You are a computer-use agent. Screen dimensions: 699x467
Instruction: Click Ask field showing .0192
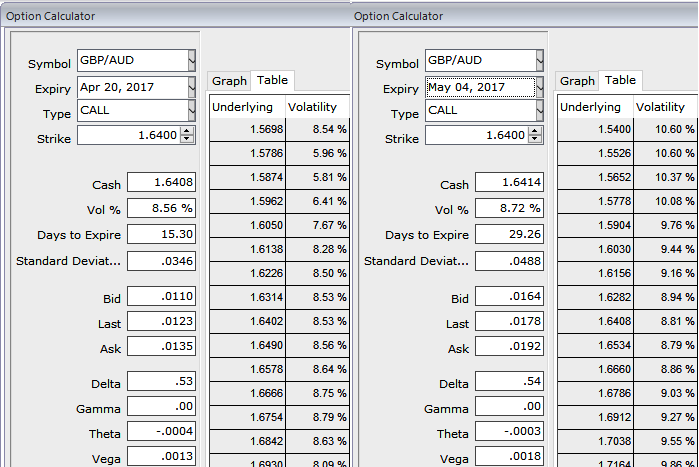click(x=509, y=346)
